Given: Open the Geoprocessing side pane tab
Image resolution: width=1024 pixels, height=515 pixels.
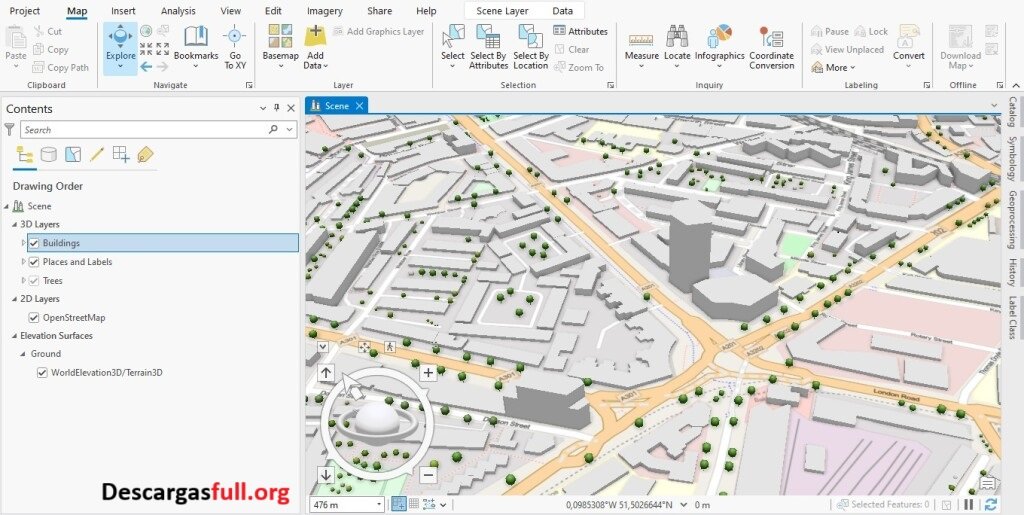Looking at the screenshot, I should coord(1012,219).
